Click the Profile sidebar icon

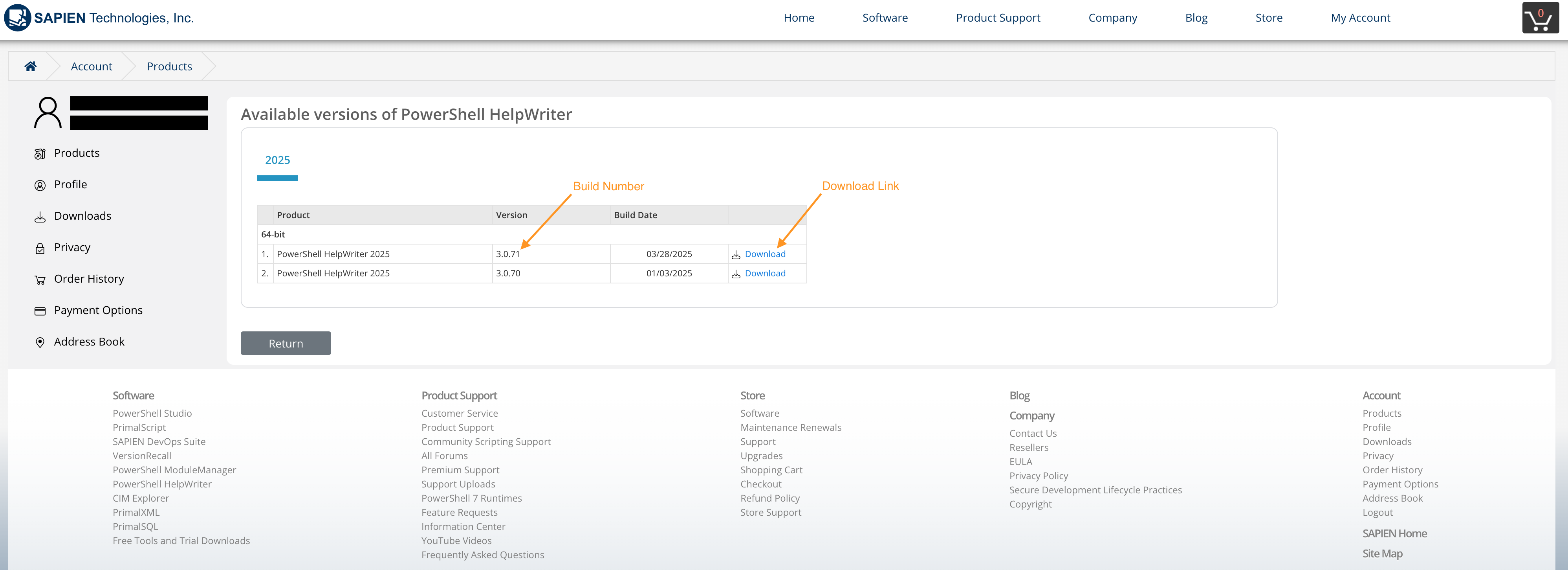[x=40, y=186]
